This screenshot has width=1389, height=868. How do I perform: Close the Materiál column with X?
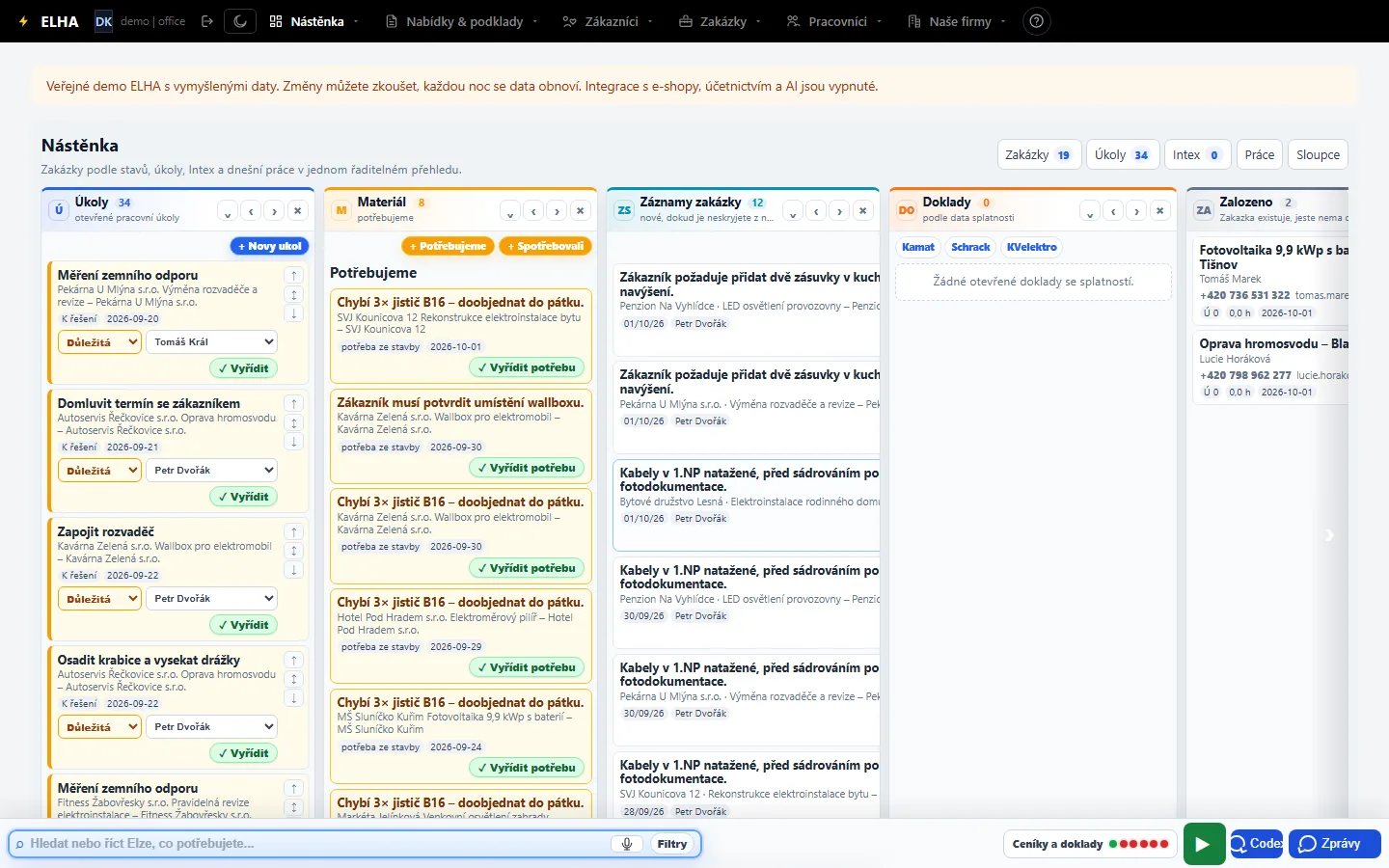point(581,211)
